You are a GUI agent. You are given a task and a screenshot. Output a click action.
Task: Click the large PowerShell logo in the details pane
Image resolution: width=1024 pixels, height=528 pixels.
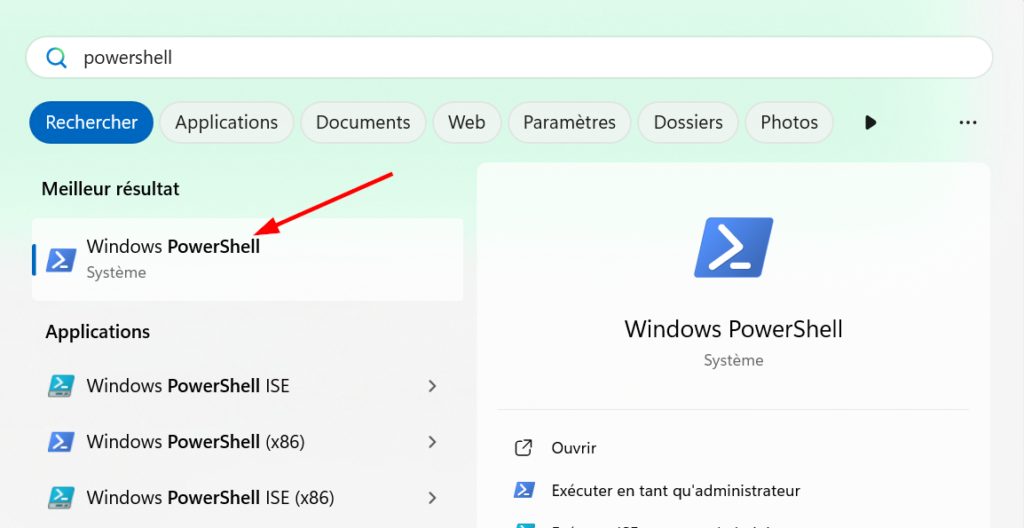tap(733, 247)
